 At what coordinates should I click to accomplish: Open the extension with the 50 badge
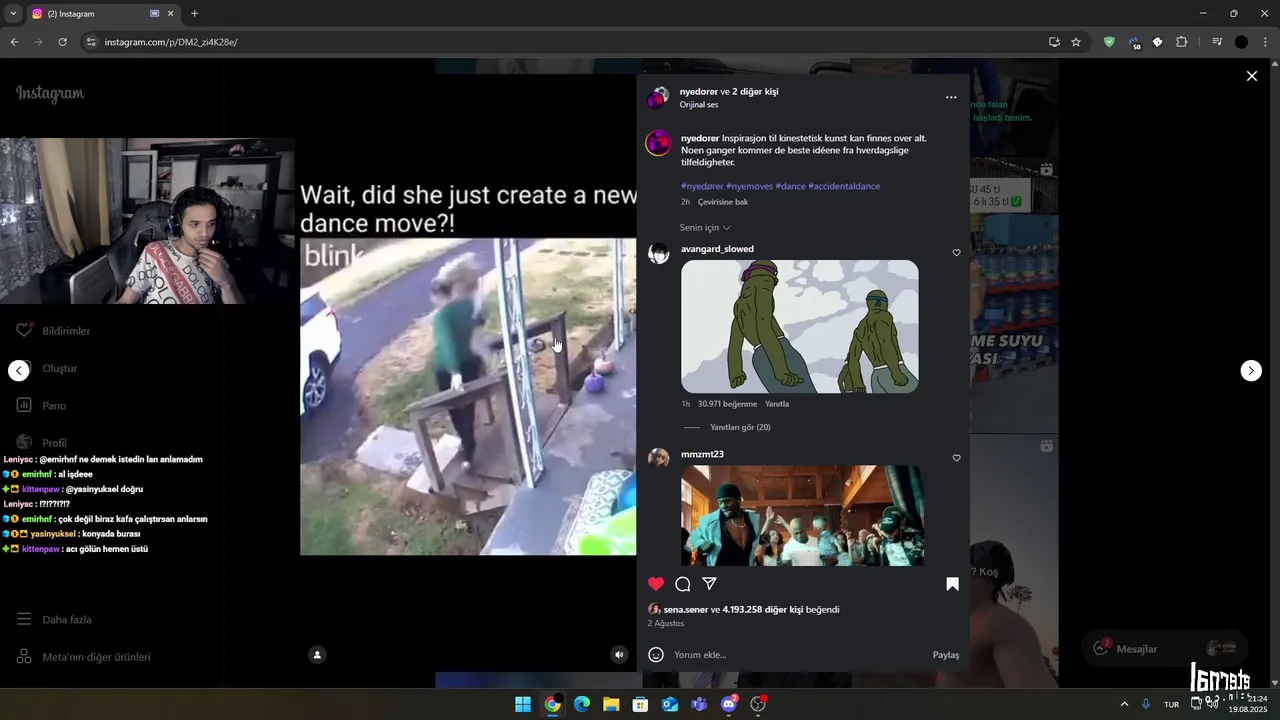1134,42
